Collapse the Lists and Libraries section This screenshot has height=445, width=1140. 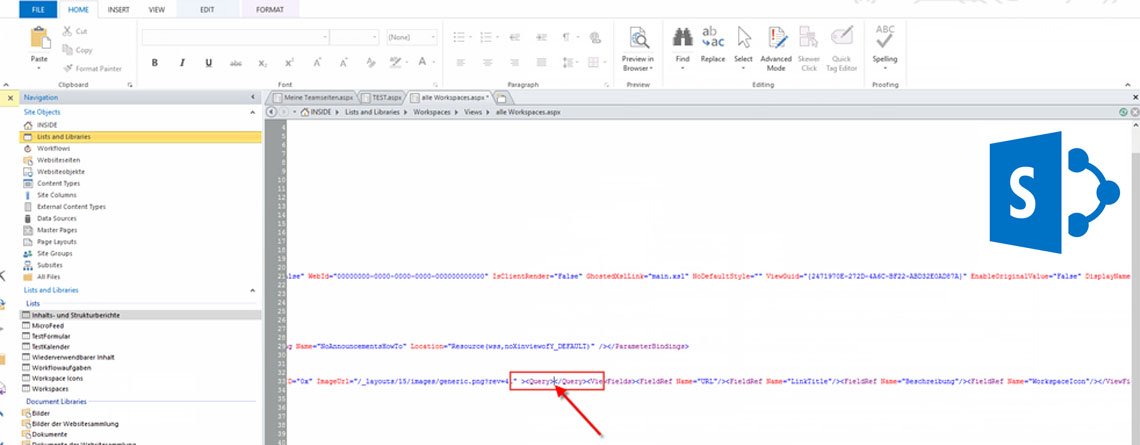click(253, 290)
